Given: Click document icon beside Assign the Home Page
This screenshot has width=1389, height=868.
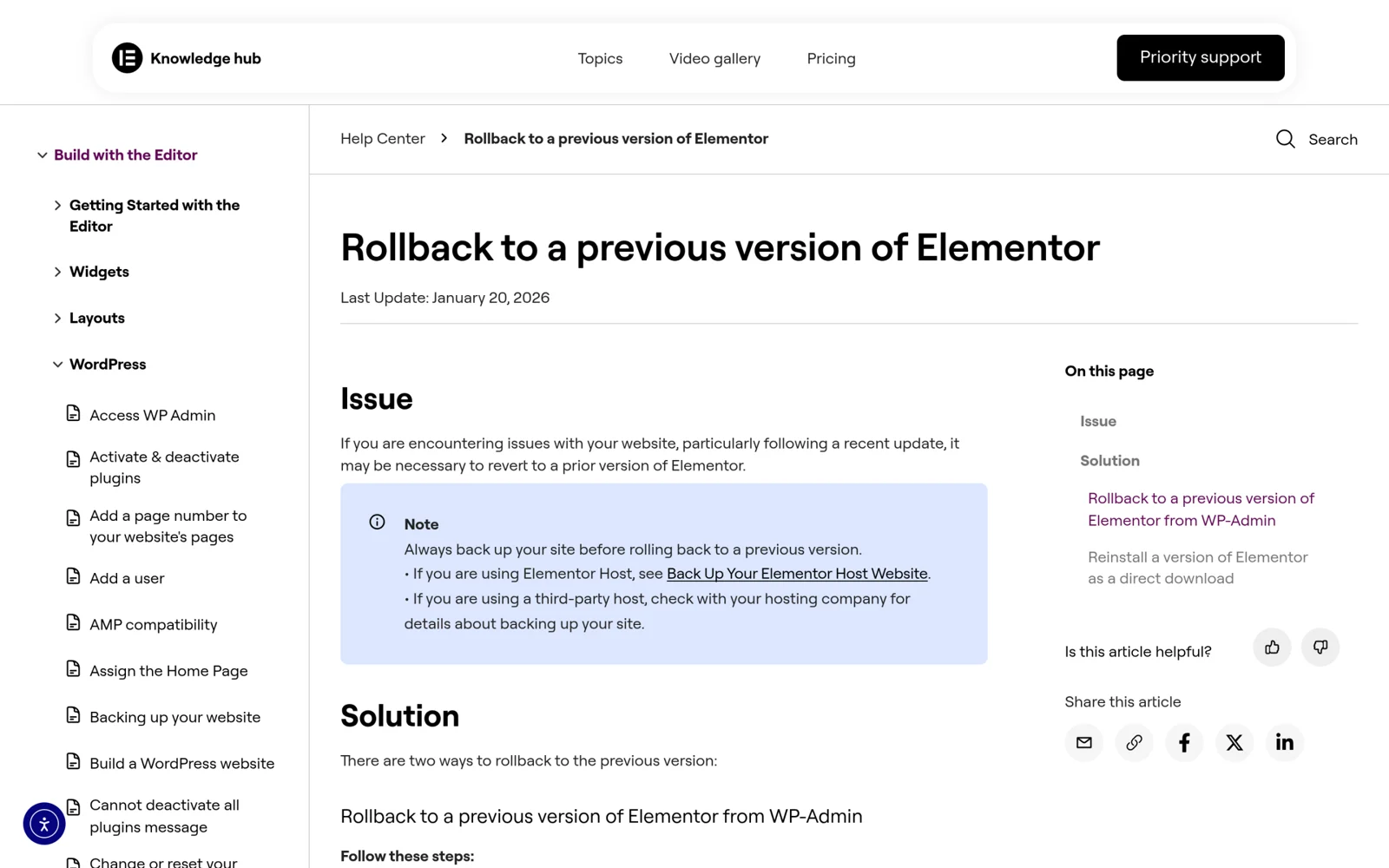Looking at the screenshot, I should click(x=74, y=668).
